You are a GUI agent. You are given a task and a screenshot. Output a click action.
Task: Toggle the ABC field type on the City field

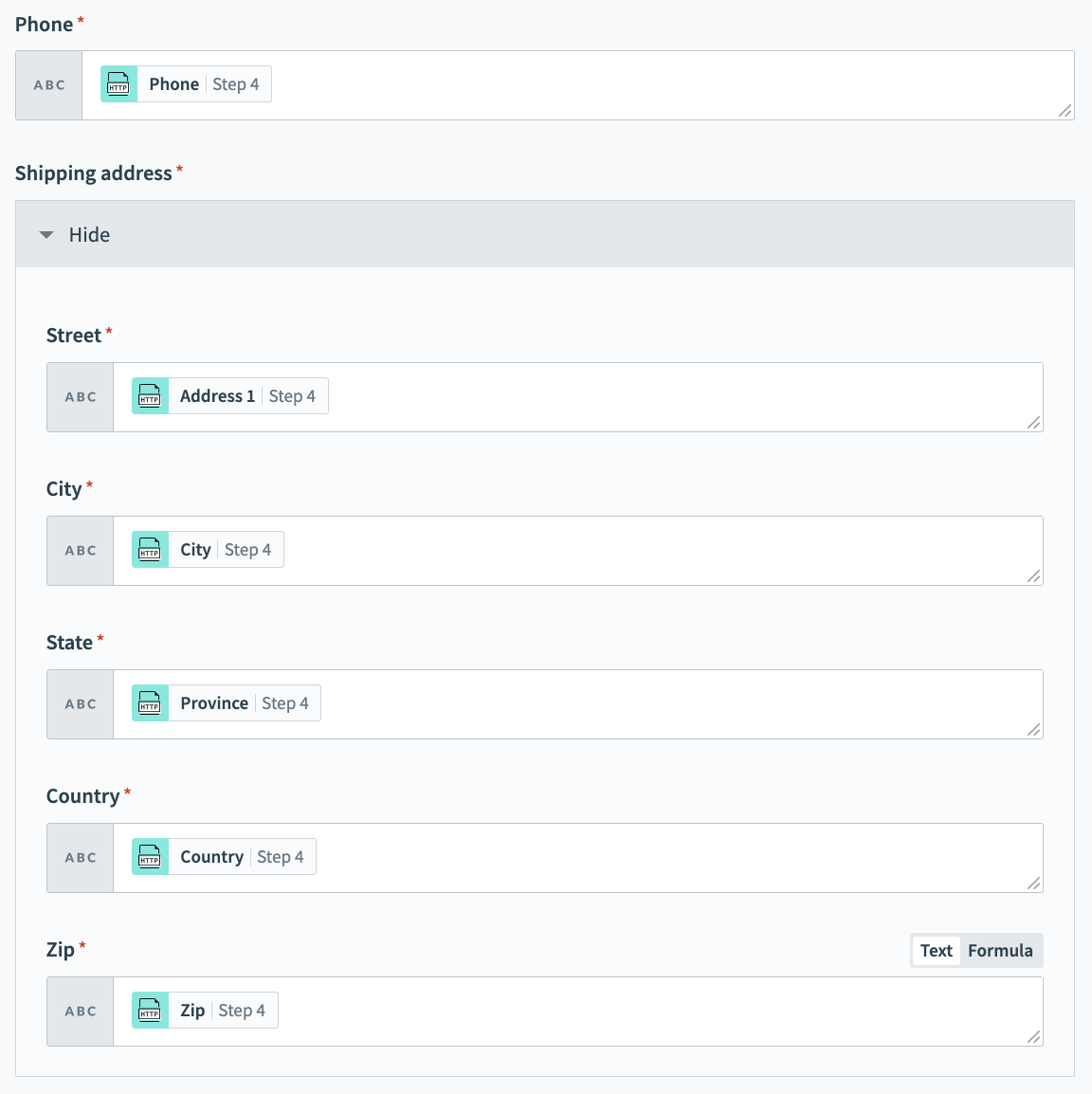pyautogui.click(x=80, y=550)
